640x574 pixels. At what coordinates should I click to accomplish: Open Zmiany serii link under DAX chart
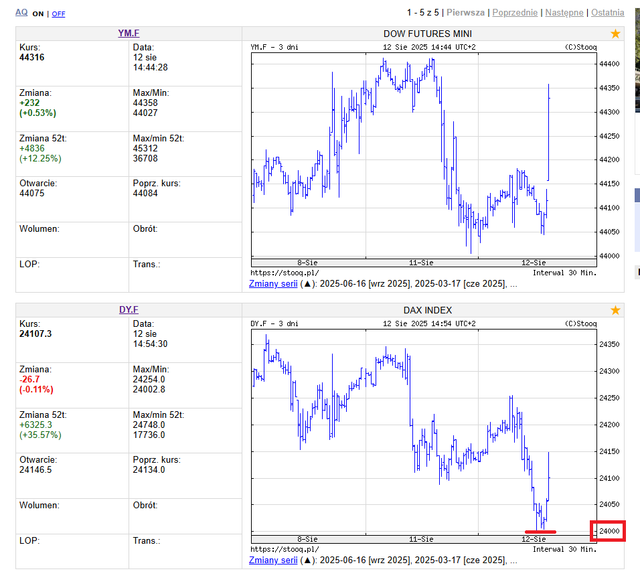click(x=273, y=560)
